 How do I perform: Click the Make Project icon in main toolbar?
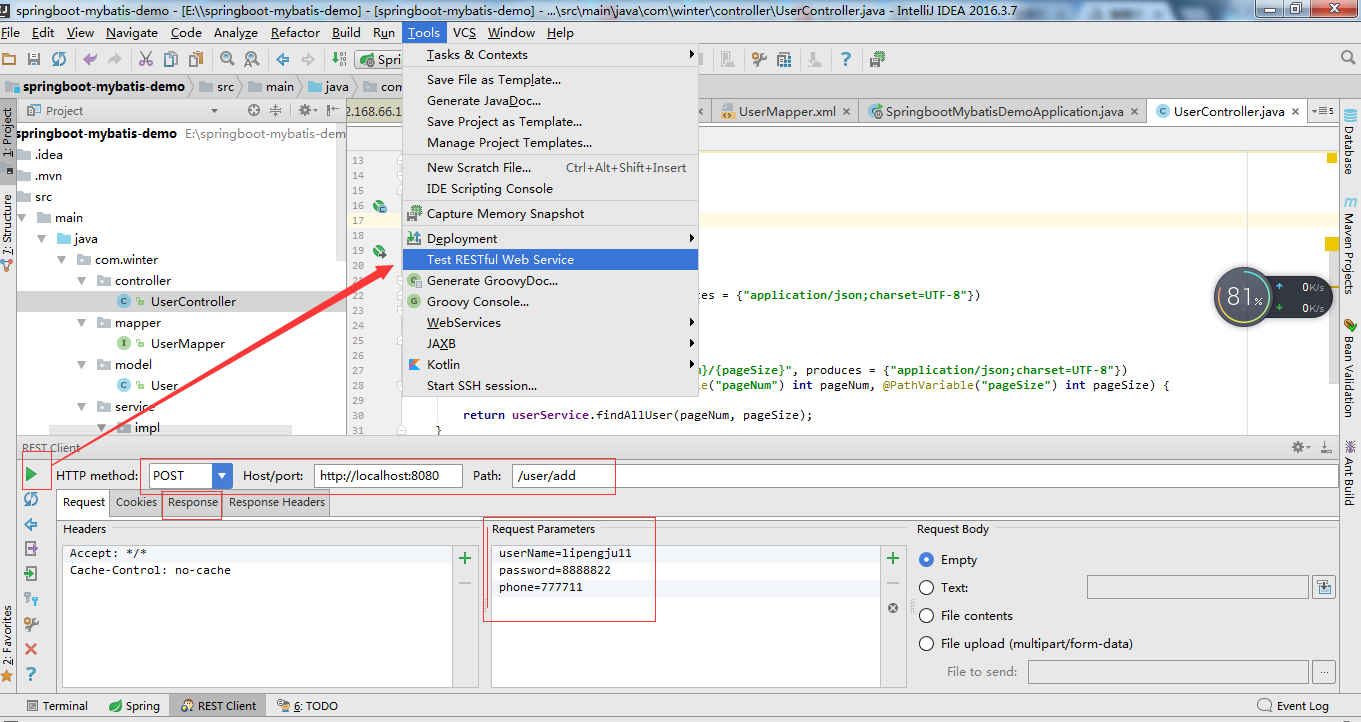(x=339, y=60)
